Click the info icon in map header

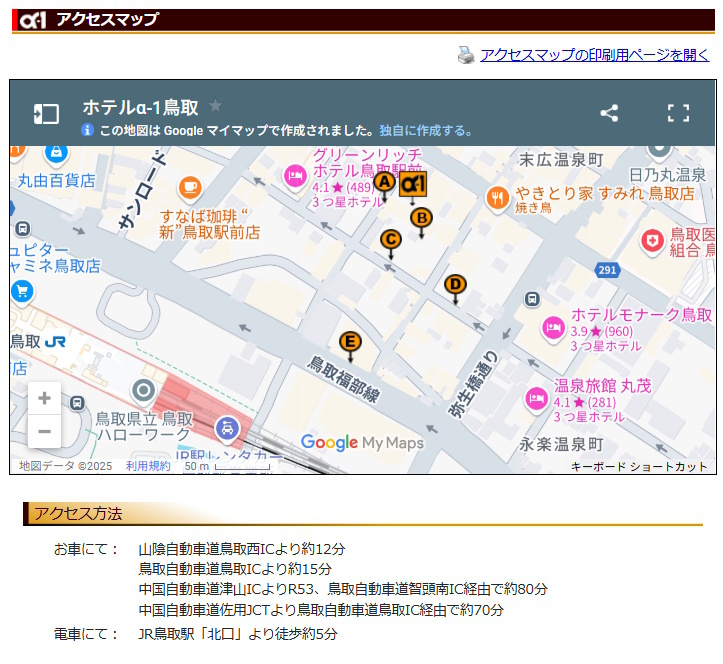(87, 130)
